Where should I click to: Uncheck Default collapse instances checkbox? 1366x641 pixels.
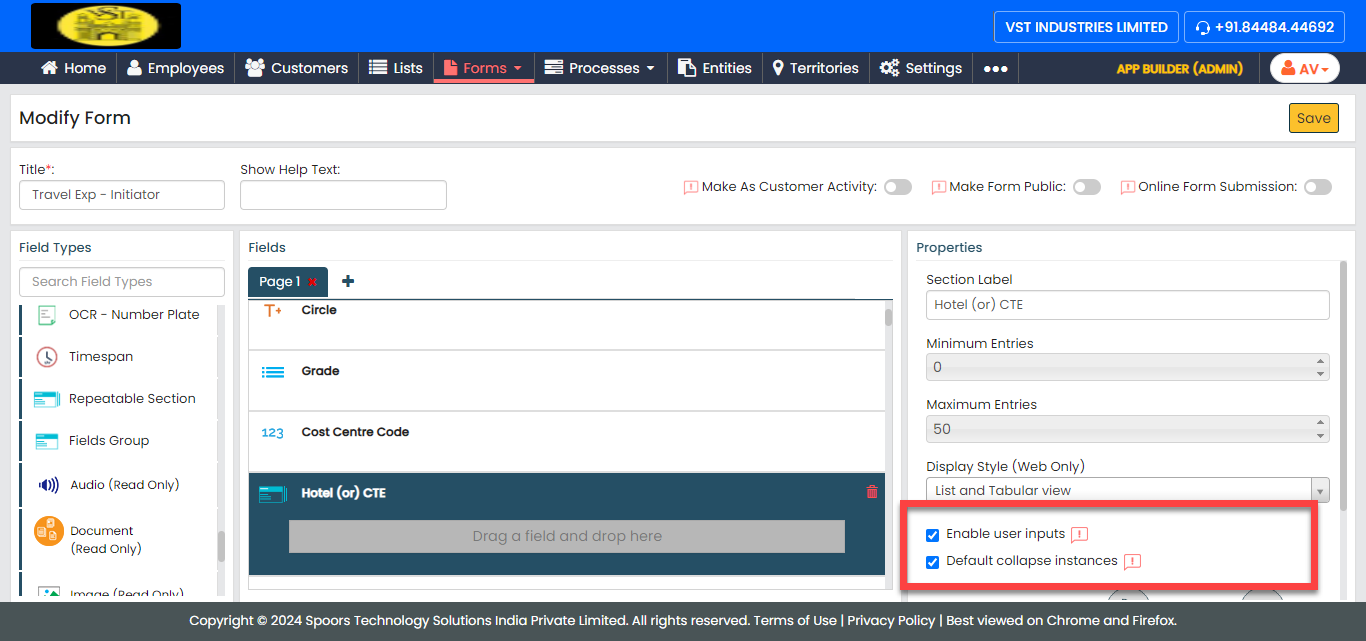click(933, 562)
